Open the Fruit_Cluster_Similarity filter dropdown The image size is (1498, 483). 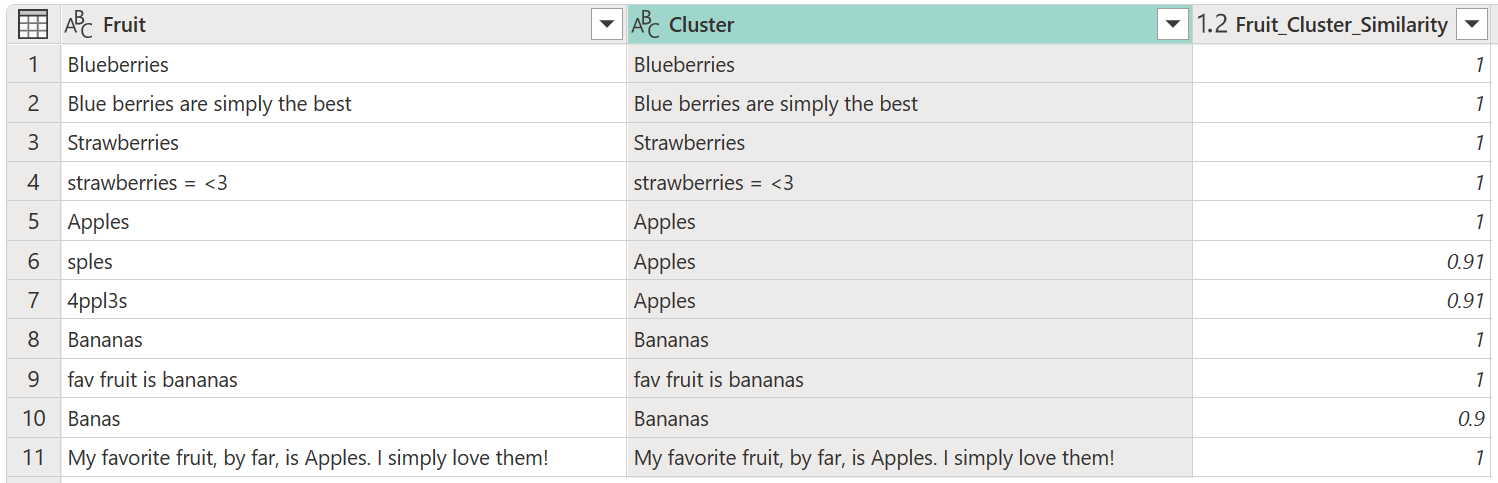[1470, 25]
